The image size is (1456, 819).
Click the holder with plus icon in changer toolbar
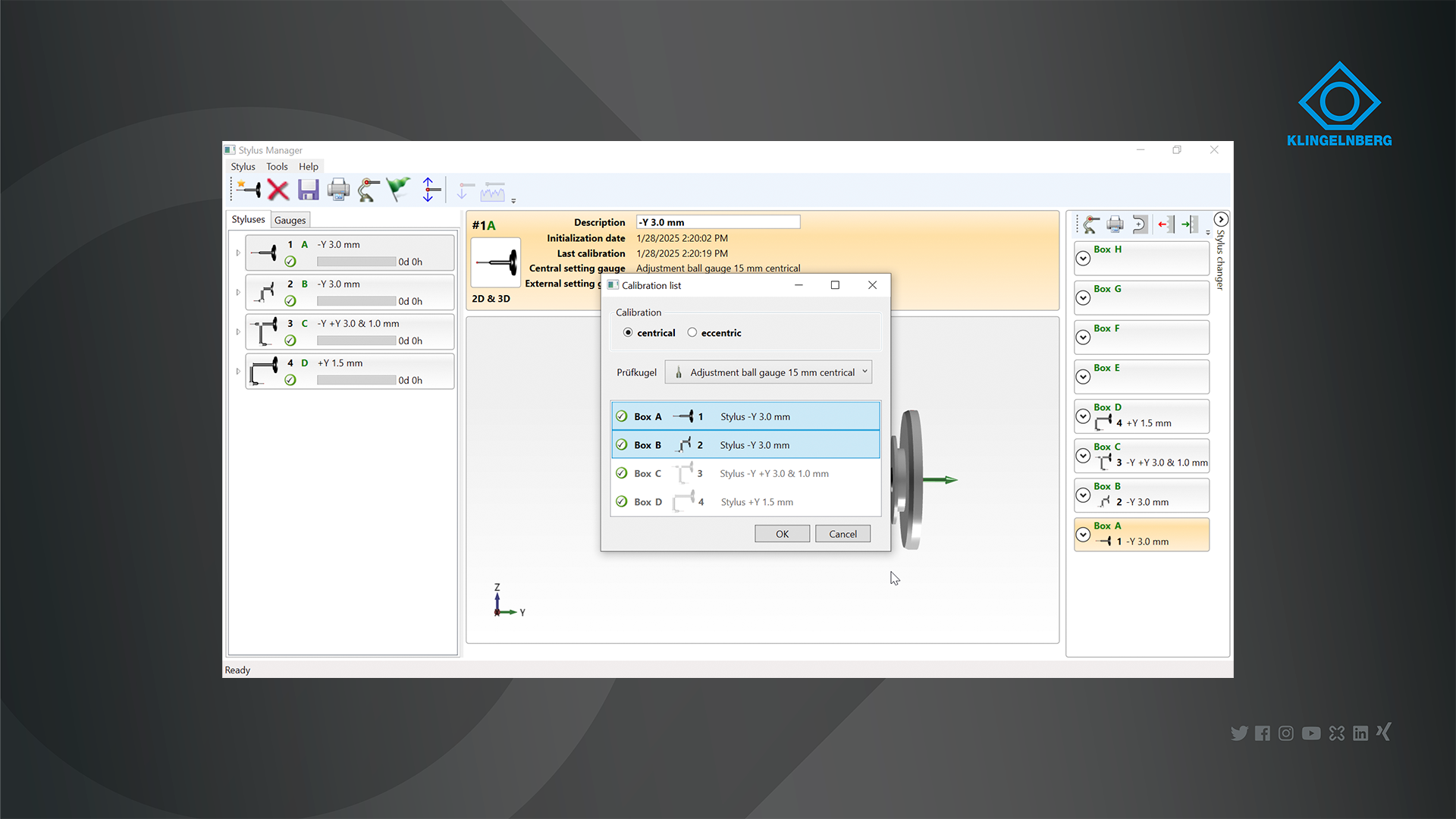pyautogui.click(x=1139, y=224)
